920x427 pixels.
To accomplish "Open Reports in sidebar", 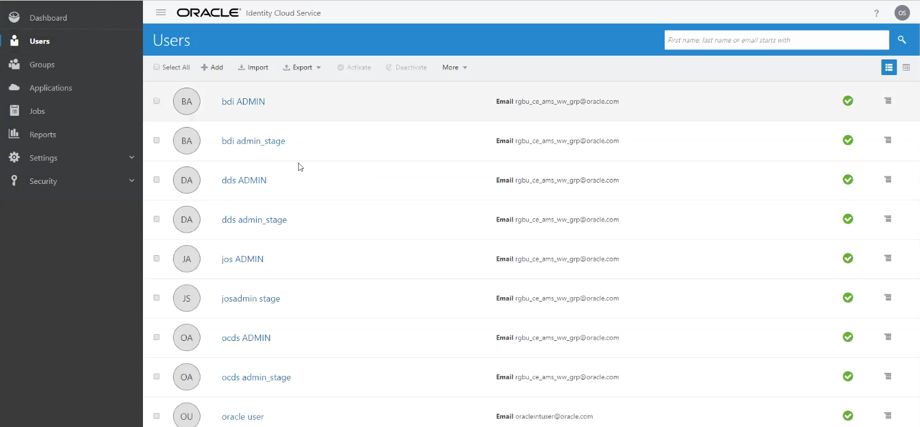I will [43, 134].
